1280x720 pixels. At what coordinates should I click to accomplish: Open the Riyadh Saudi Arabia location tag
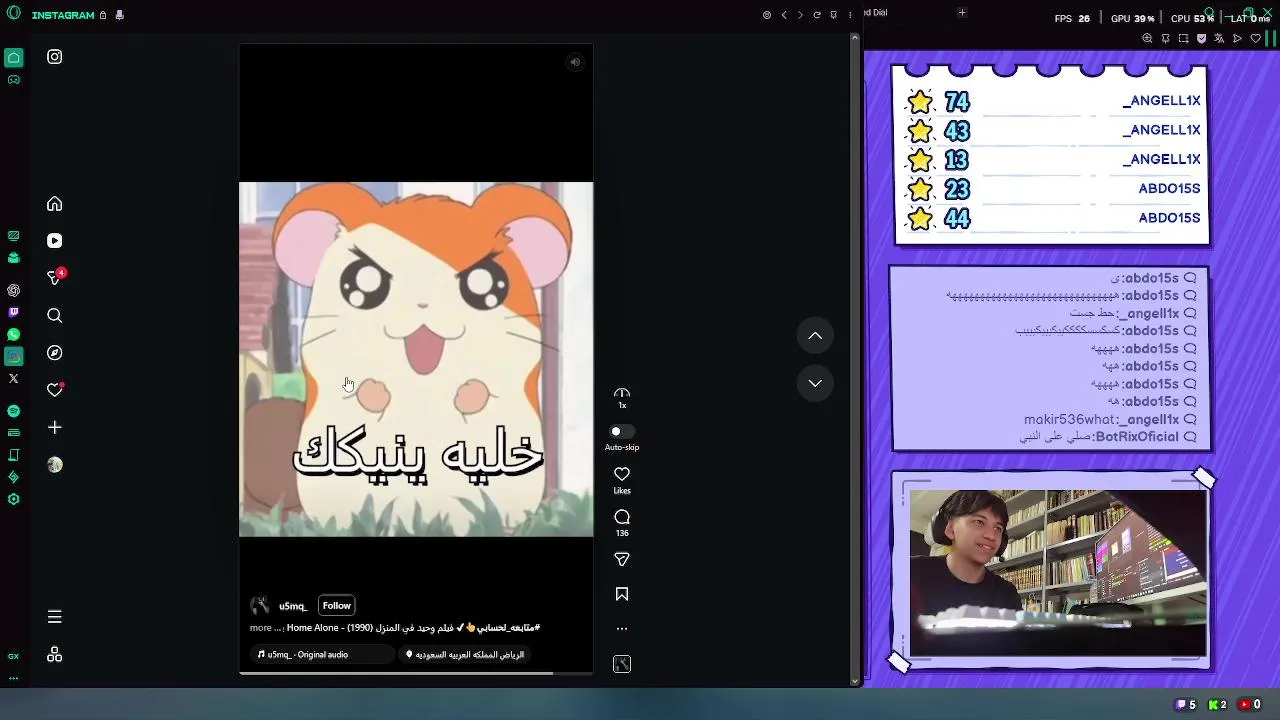(x=464, y=655)
